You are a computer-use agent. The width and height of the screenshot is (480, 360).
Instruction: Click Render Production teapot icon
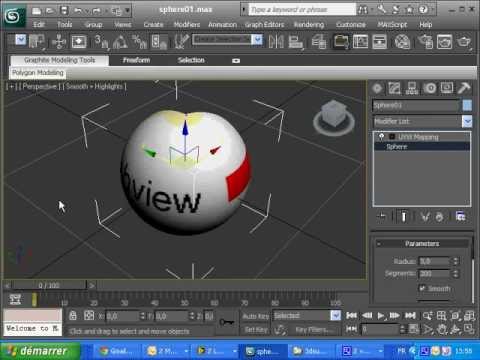[464, 42]
